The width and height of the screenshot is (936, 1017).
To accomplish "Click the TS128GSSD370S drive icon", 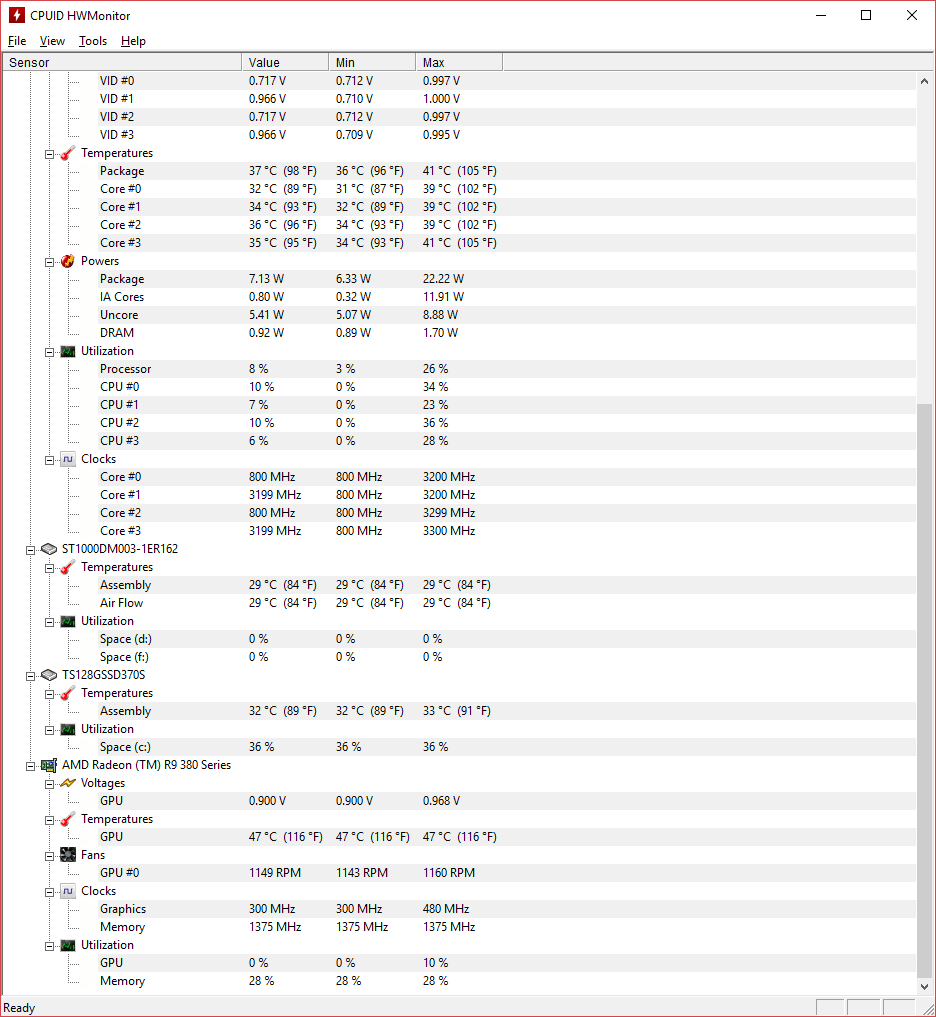I will pyautogui.click(x=49, y=675).
